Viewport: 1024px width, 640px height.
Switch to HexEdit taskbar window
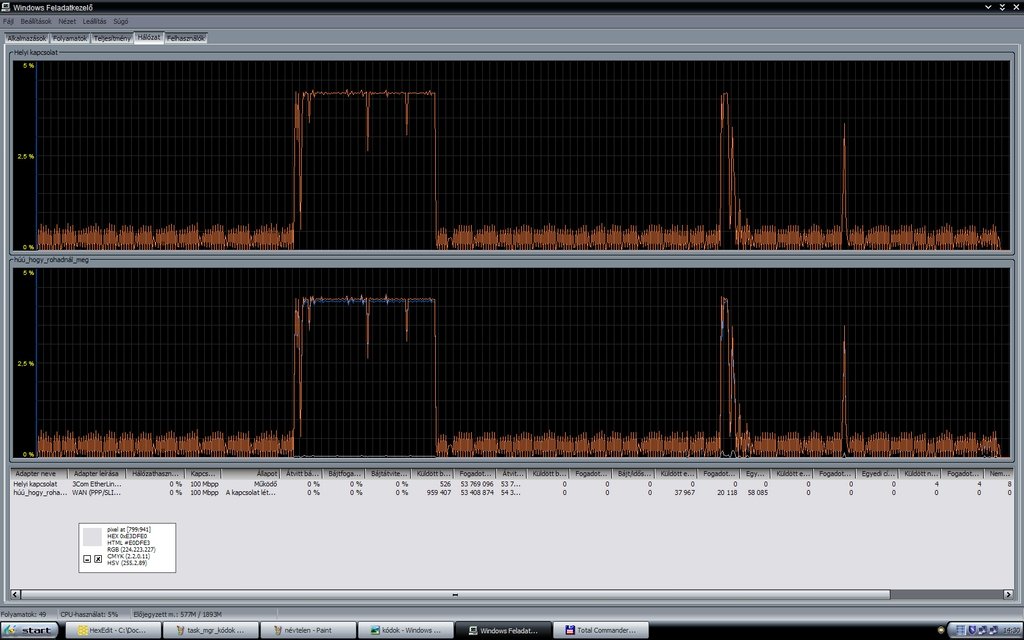coord(113,630)
